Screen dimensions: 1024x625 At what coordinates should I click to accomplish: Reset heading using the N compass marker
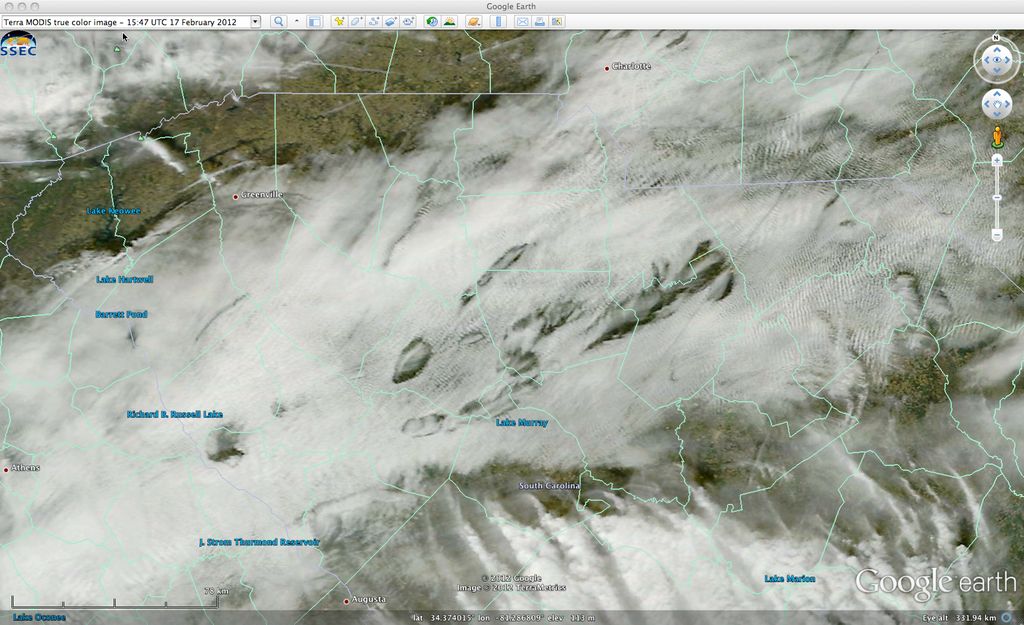996,38
